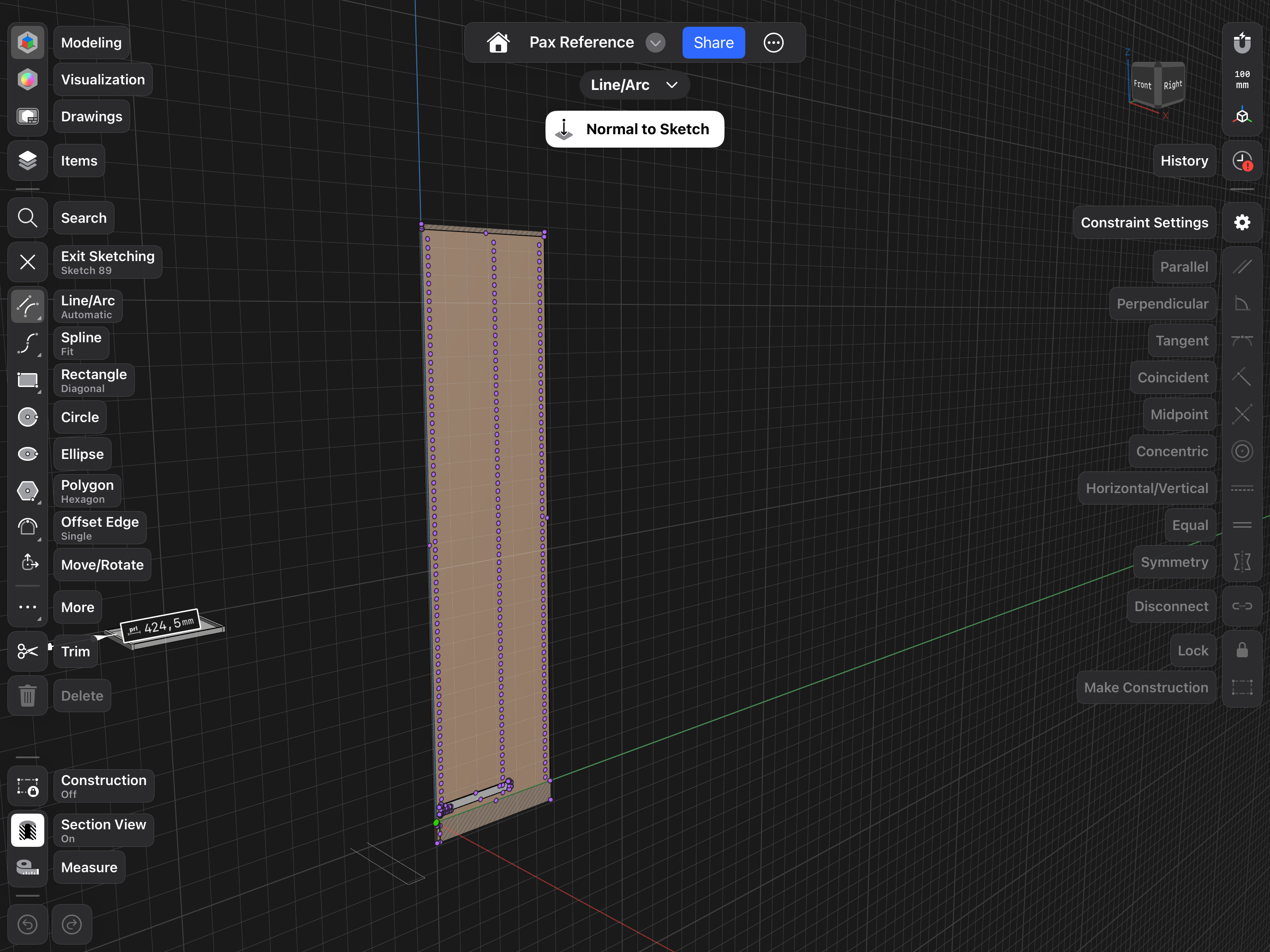Expand the More tools menu
This screenshot has height=952, width=1270.
[x=28, y=607]
